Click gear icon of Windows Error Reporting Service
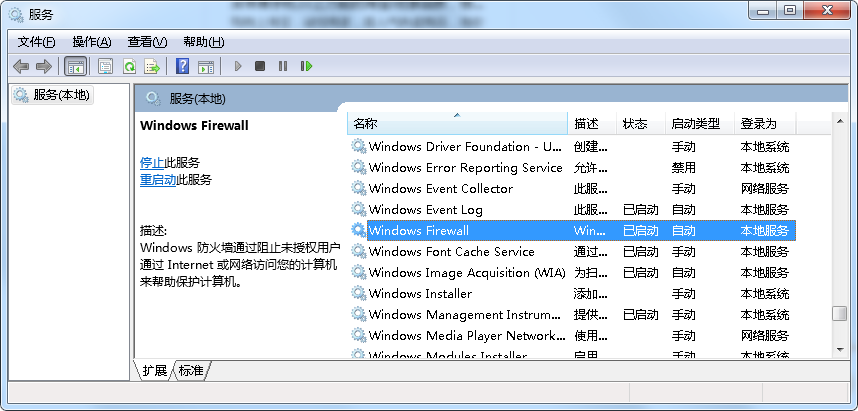 coord(358,167)
